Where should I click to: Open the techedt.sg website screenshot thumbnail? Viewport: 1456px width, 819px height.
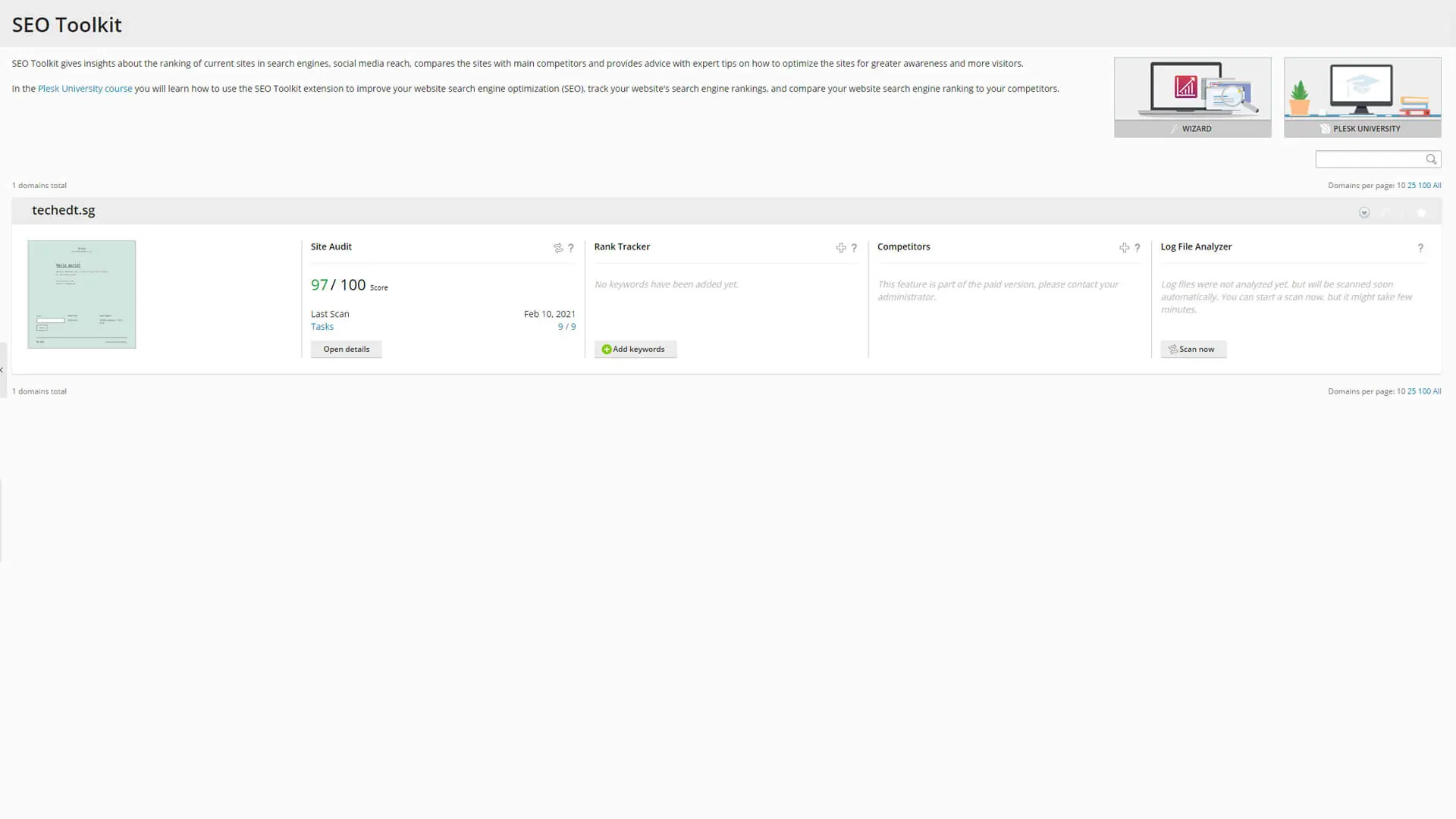pos(82,294)
